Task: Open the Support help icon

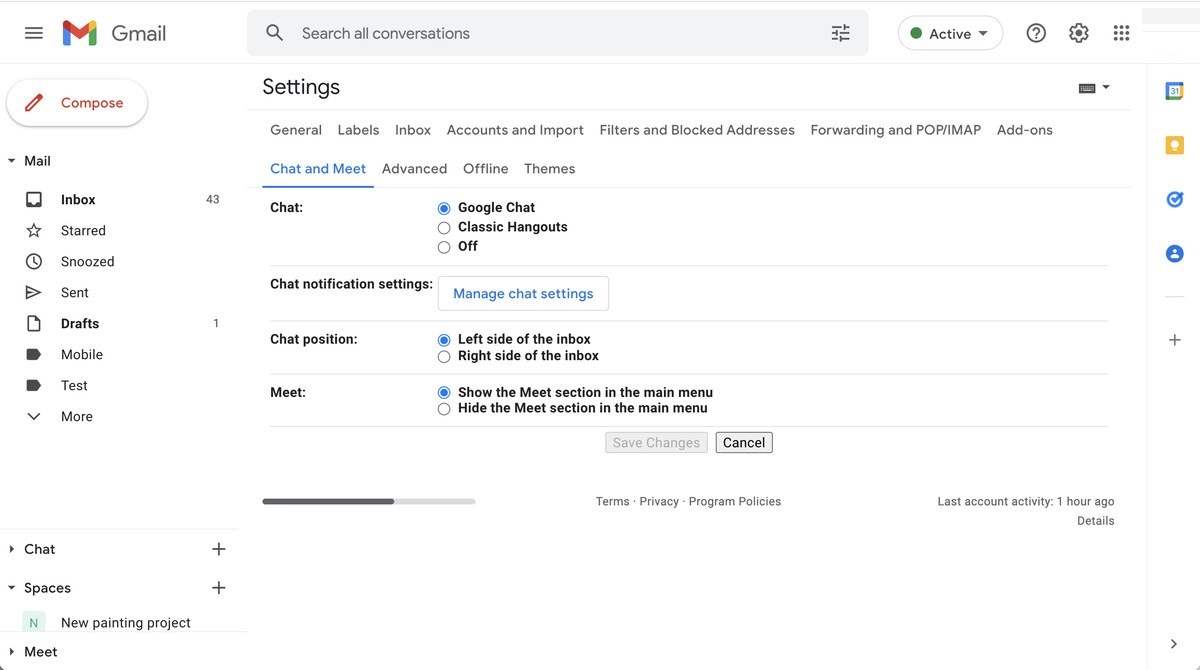Action: pyautogui.click(x=1036, y=33)
